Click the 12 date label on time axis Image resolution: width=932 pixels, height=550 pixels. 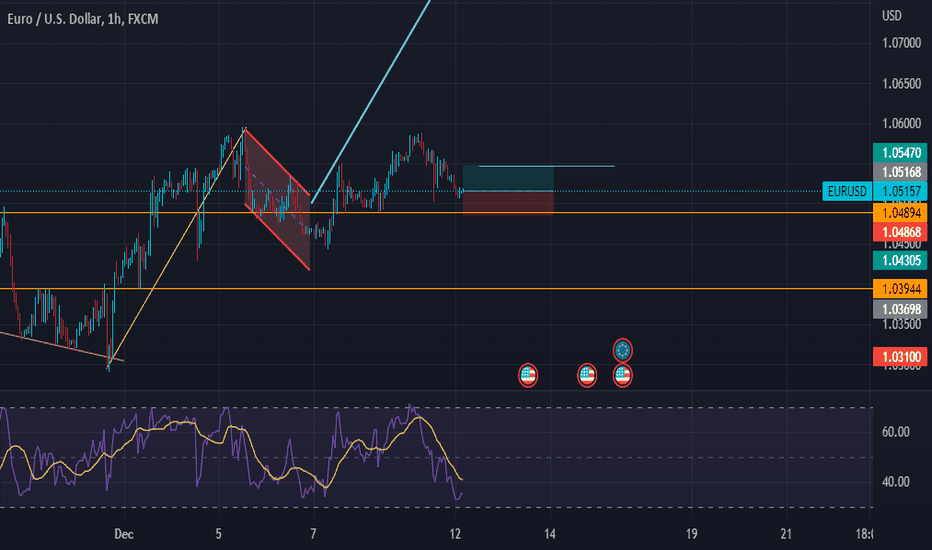(x=455, y=534)
